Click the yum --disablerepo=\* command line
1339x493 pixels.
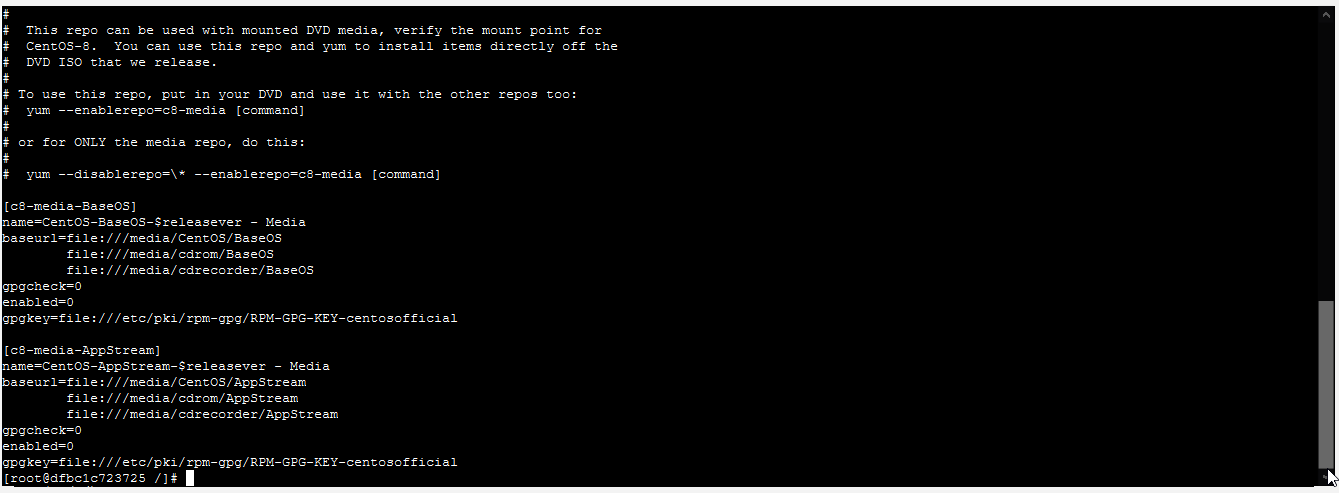[x=233, y=174]
